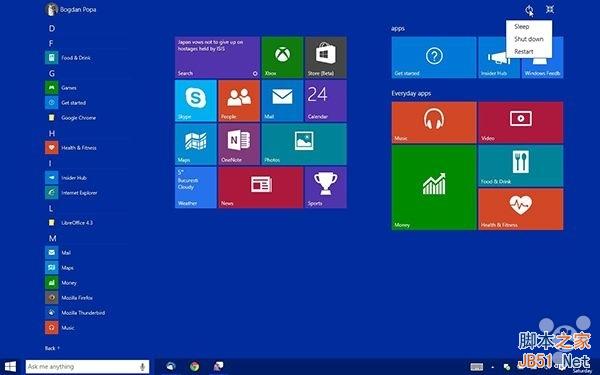The height and width of the screenshot is (375, 600).
Task: Click the Search news headline tile
Action: (x=217, y=57)
